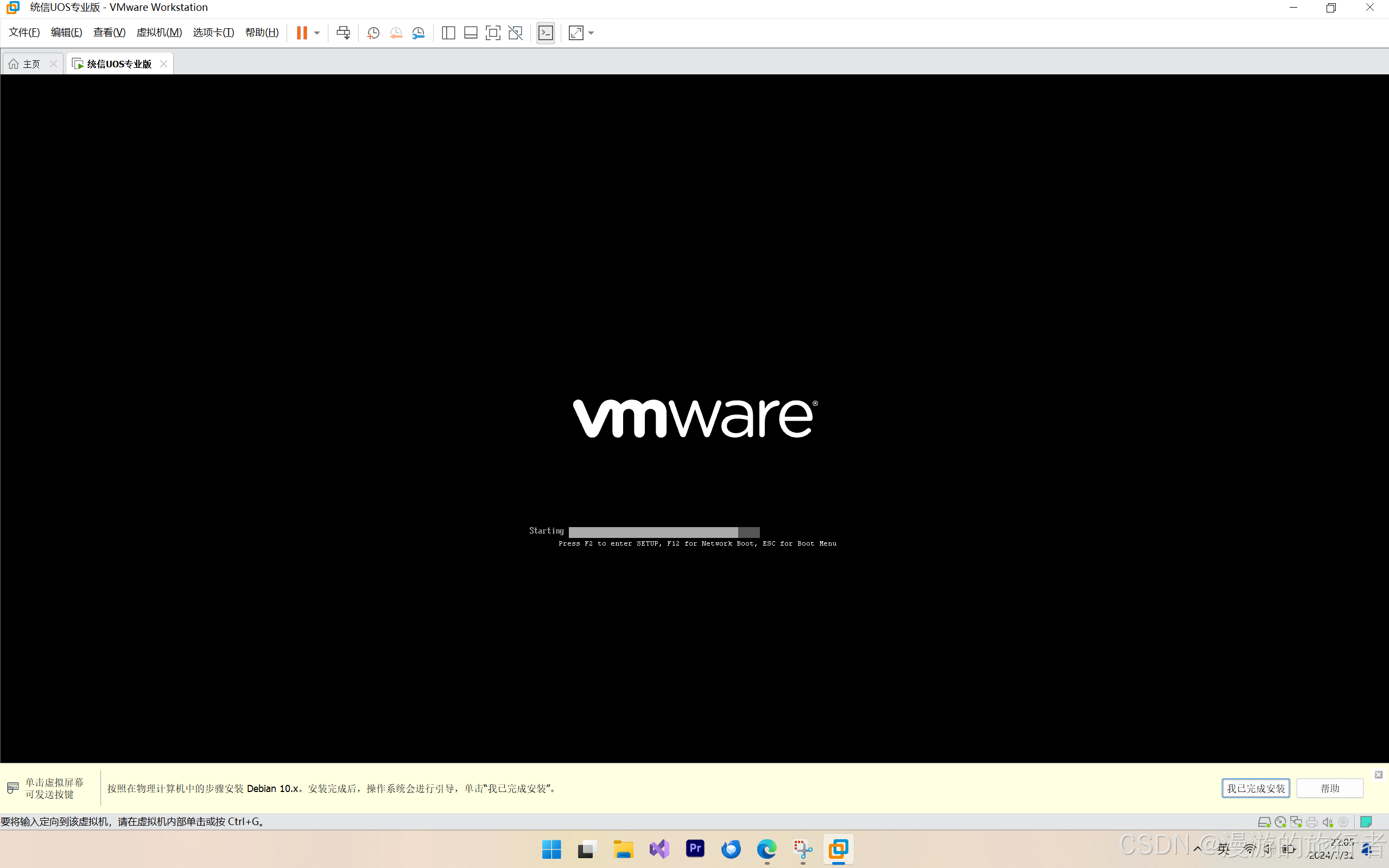Open the 虚拟机(M) menu
The image size is (1389, 868).
tap(159, 32)
